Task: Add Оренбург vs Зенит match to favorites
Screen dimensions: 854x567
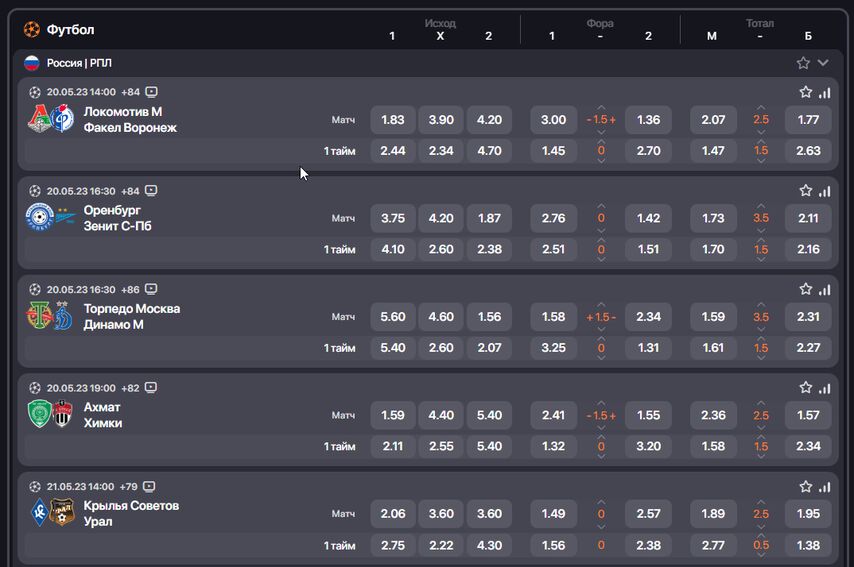Action: pyautogui.click(x=806, y=191)
